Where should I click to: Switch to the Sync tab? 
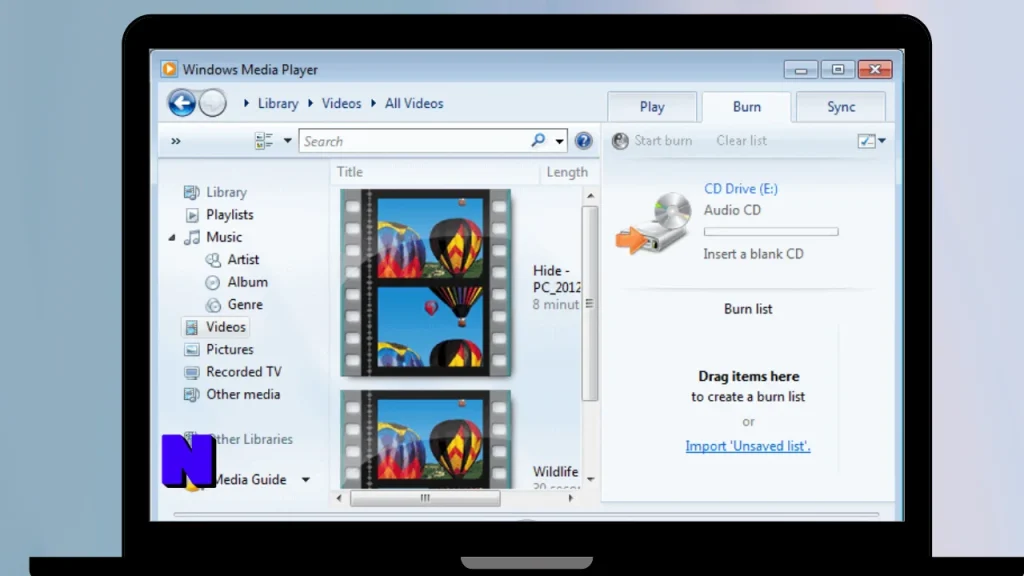(841, 107)
